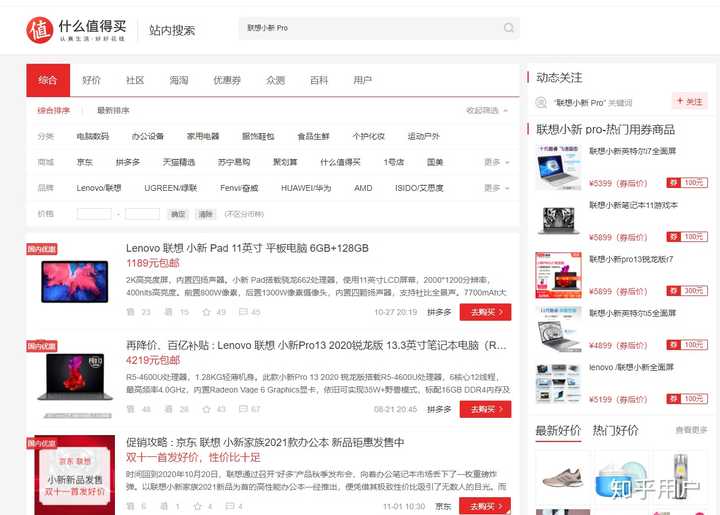Open the 小新Pro13 2020锐龙版 title link
Viewport: 720px width, 515px height.
[x=316, y=346]
